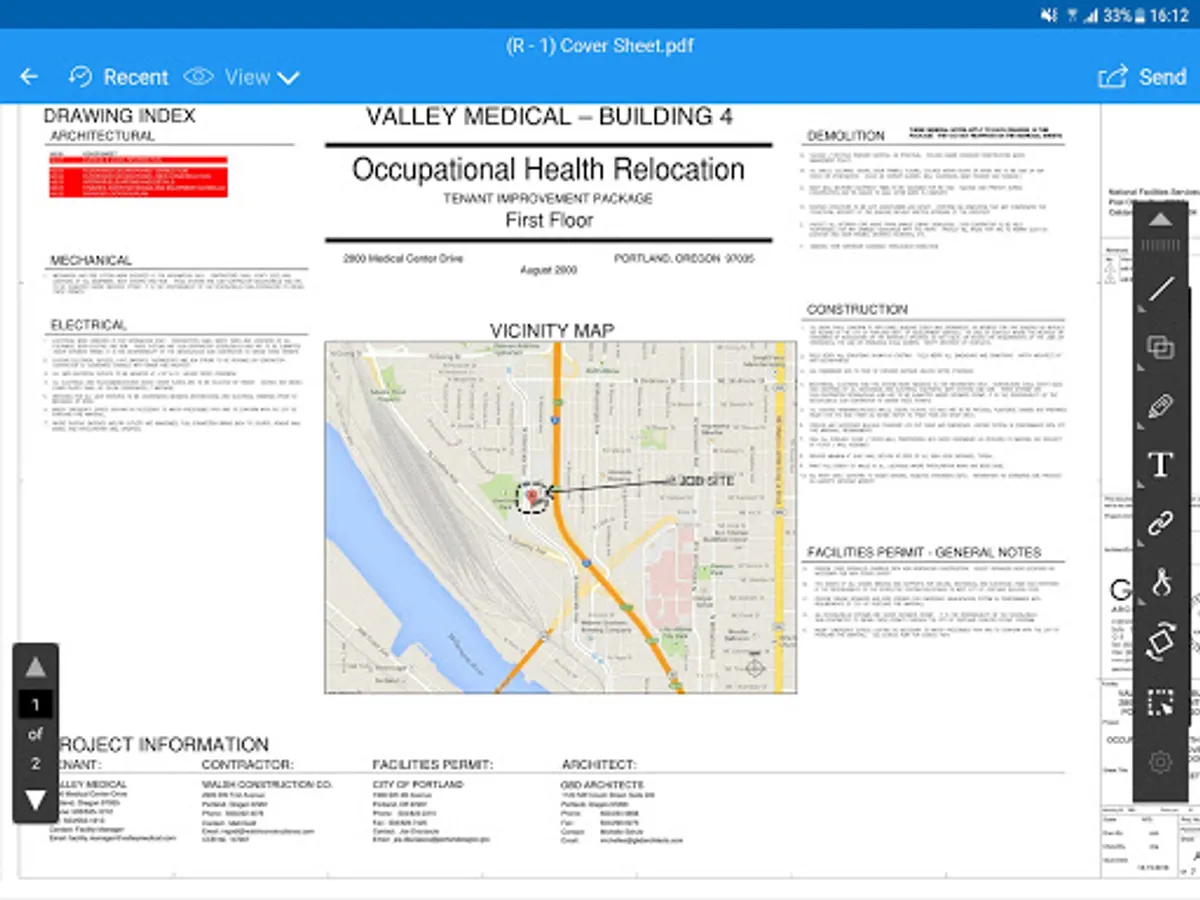
Task: Select the Shapes tool
Action: coord(1160,348)
